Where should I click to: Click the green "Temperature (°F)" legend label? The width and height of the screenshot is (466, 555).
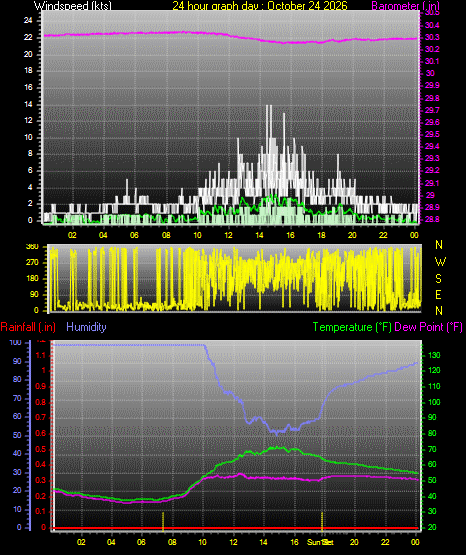[352, 327]
